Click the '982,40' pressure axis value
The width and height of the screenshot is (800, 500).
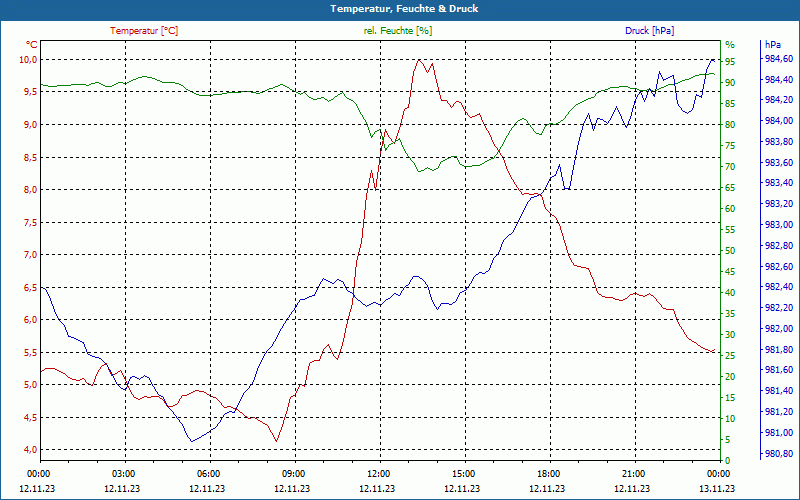coord(779,287)
